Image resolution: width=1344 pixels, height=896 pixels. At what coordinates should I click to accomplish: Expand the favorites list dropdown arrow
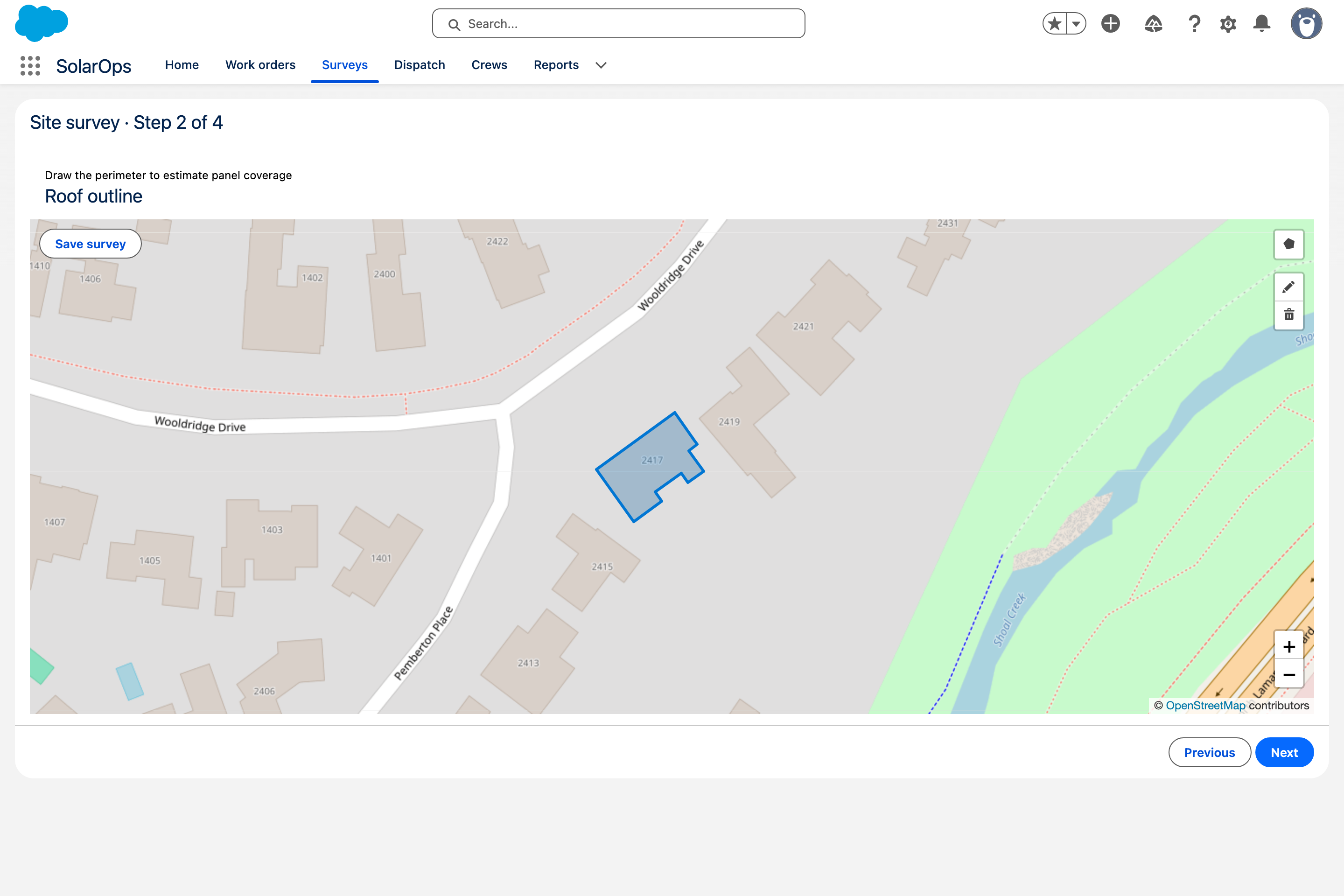(x=1076, y=23)
